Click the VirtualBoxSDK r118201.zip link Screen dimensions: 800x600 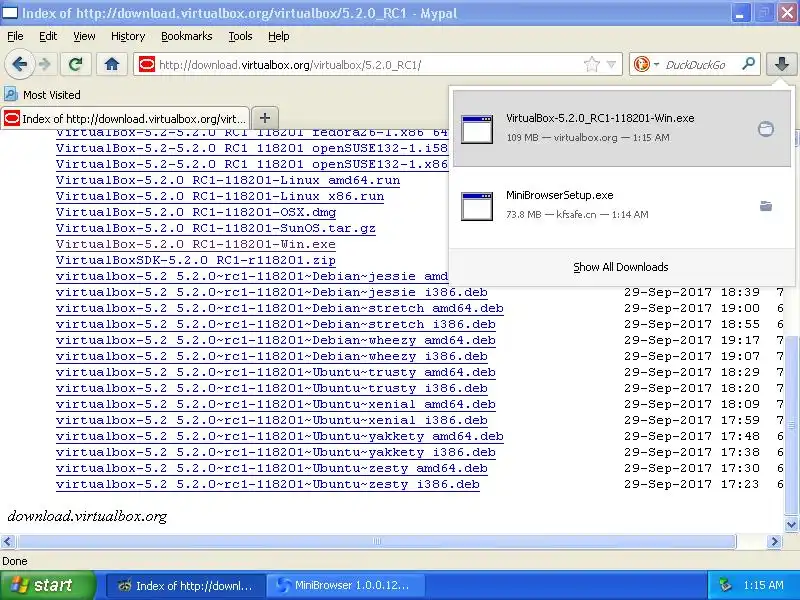point(196,260)
